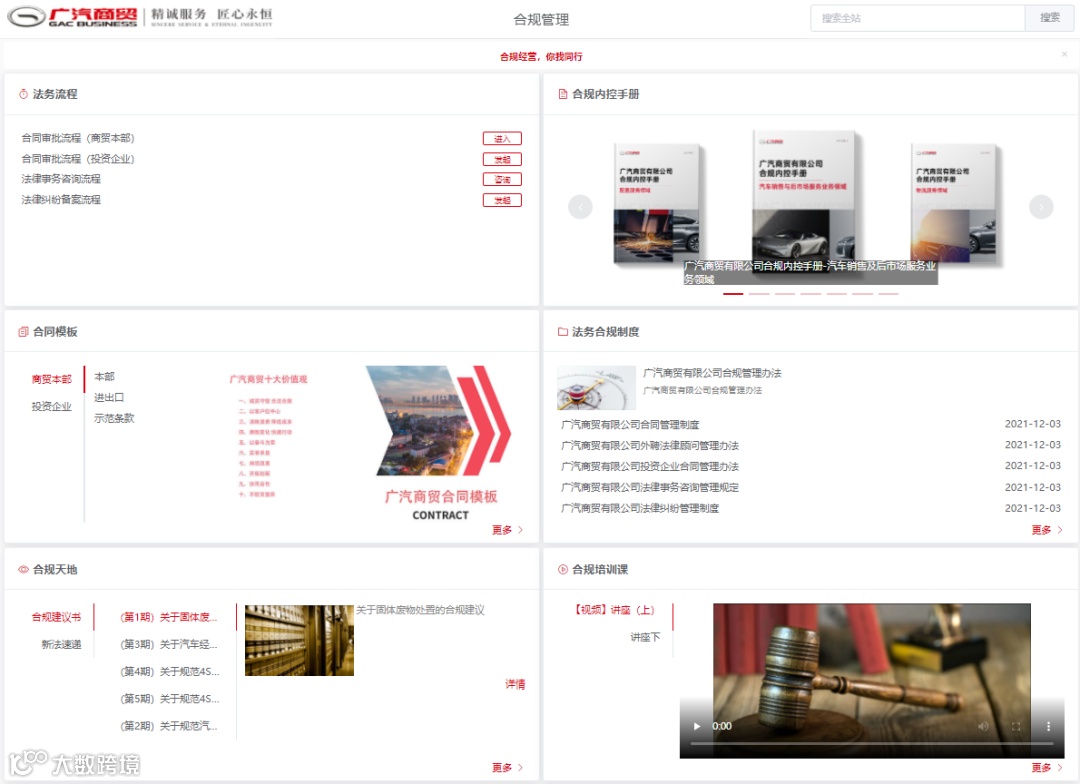The width and height of the screenshot is (1080, 784).
Task: Click the 法务流程 clock icon
Action: coord(23,94)
